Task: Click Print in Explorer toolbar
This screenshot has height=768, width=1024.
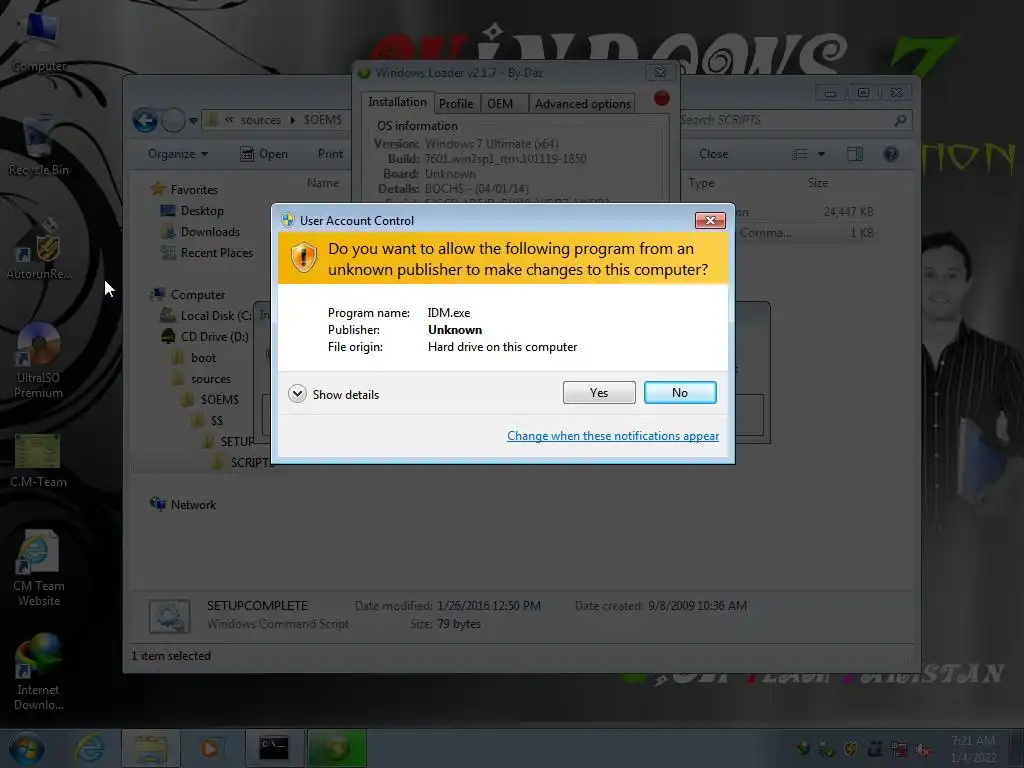Action: click(x=330, y=154)
